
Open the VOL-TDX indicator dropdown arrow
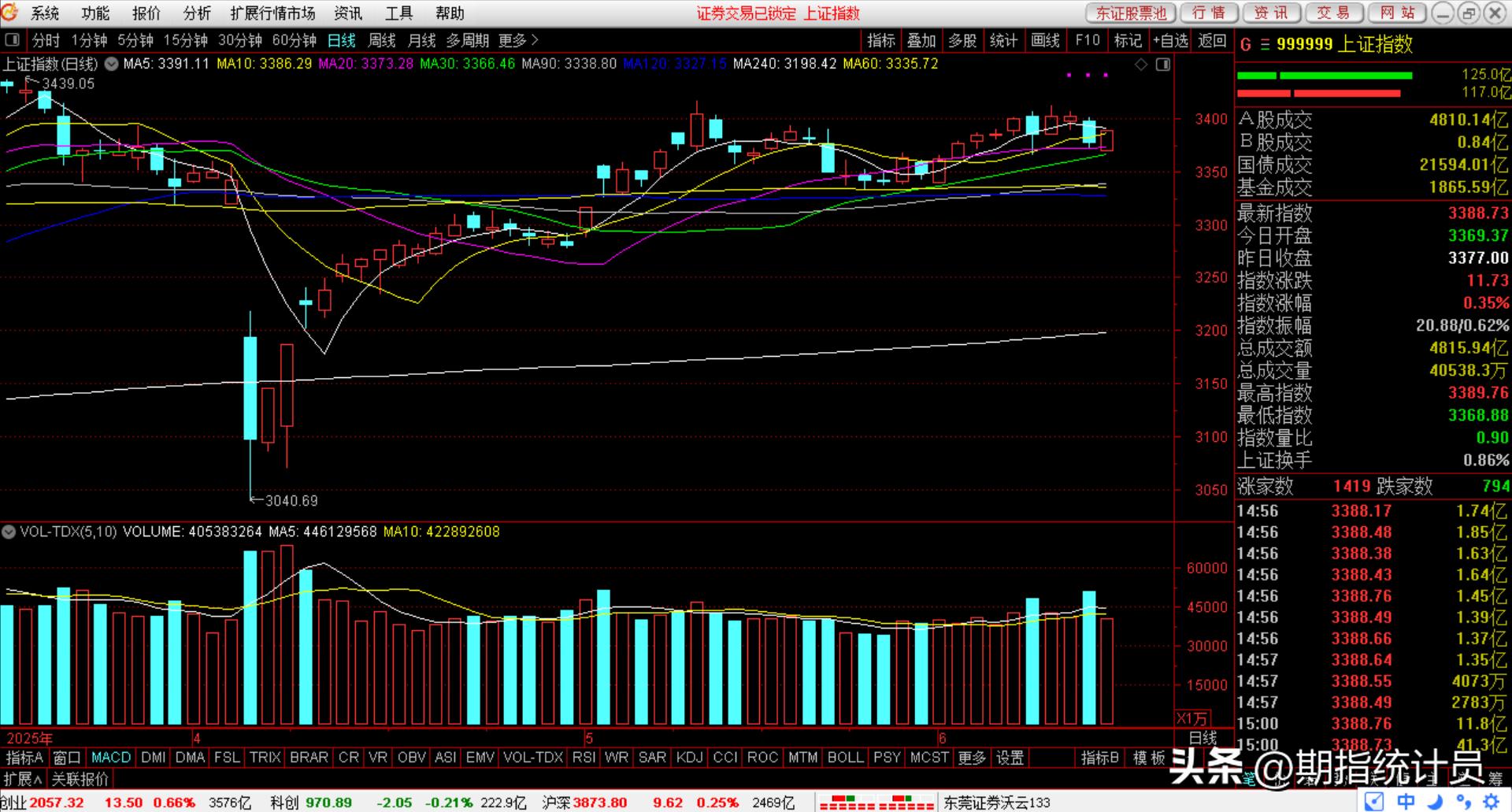click(9, 532)
